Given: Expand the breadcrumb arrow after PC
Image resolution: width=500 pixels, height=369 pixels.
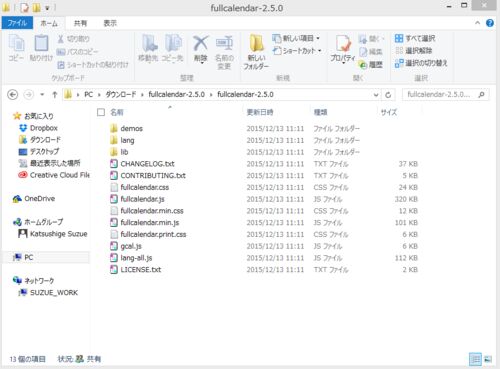Looking at the screenshot, I should 99,95.
